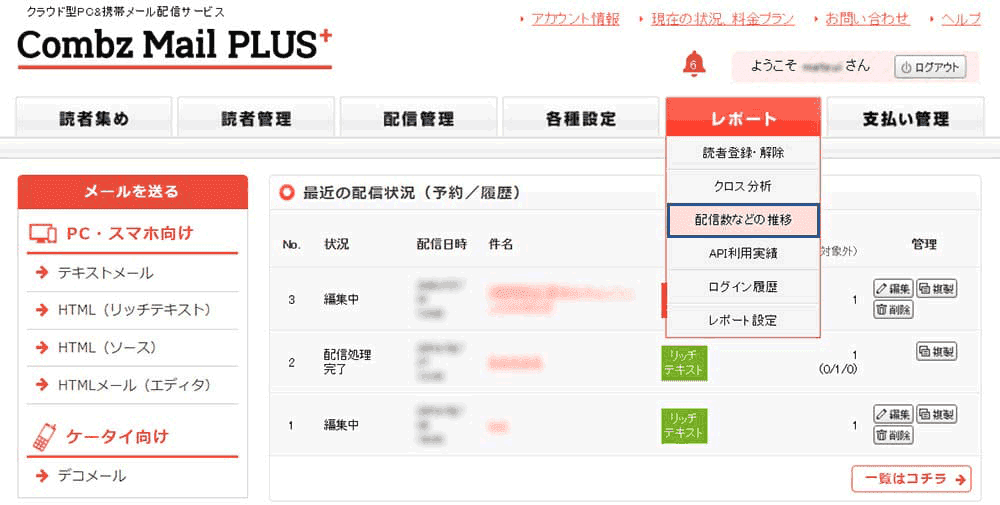Click the 管理 column header
This screenshot has width=1000, height=505.
point(923,244)
